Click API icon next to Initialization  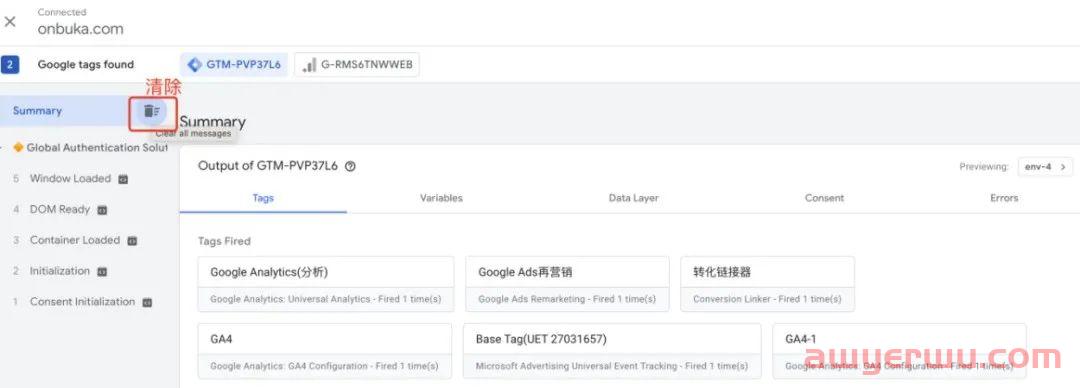click(102, 272)
